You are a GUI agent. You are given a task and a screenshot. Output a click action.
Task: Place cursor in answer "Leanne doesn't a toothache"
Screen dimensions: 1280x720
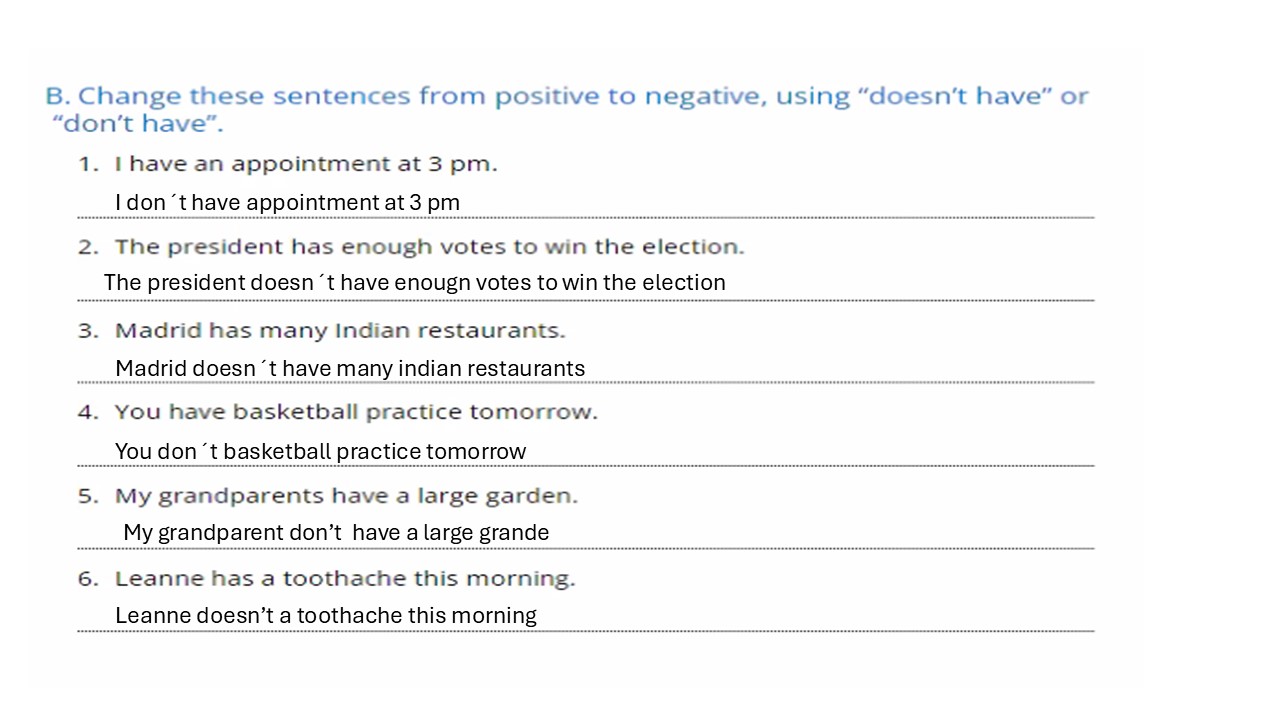point(326,616)
